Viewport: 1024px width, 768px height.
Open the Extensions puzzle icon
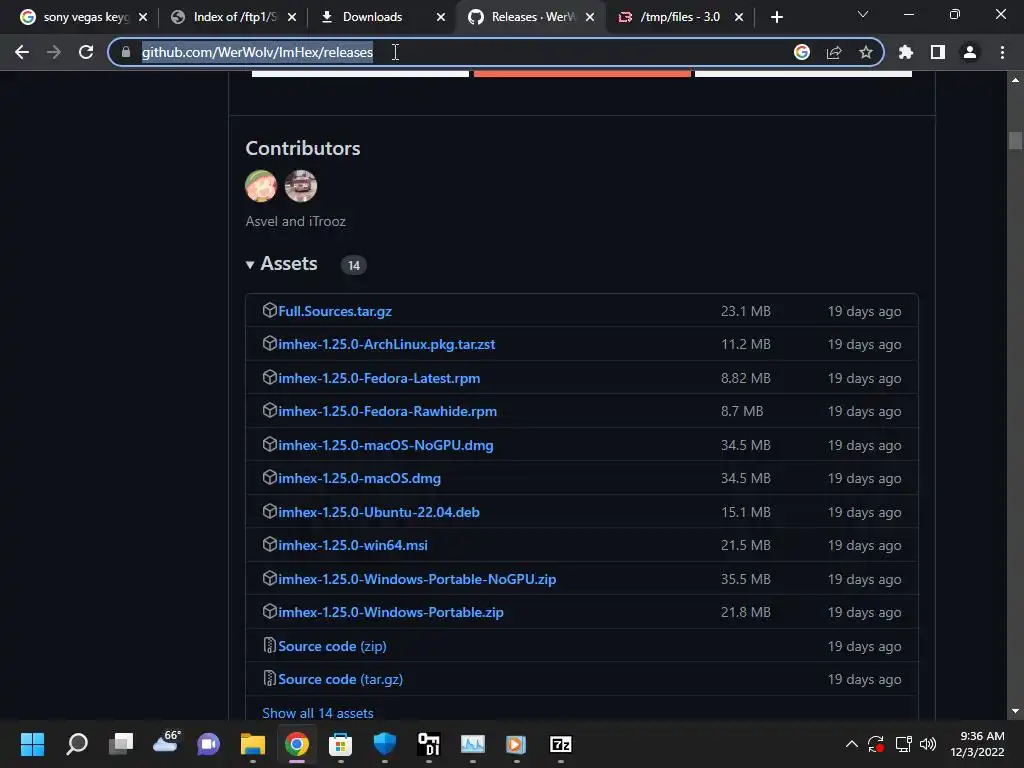click(x=906, y=52)
